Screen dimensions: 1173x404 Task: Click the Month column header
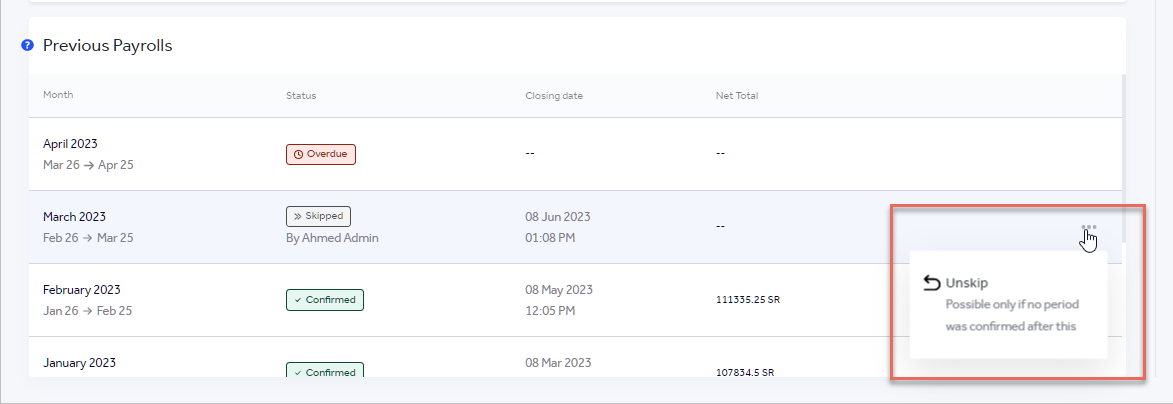(x=58, y=95)
